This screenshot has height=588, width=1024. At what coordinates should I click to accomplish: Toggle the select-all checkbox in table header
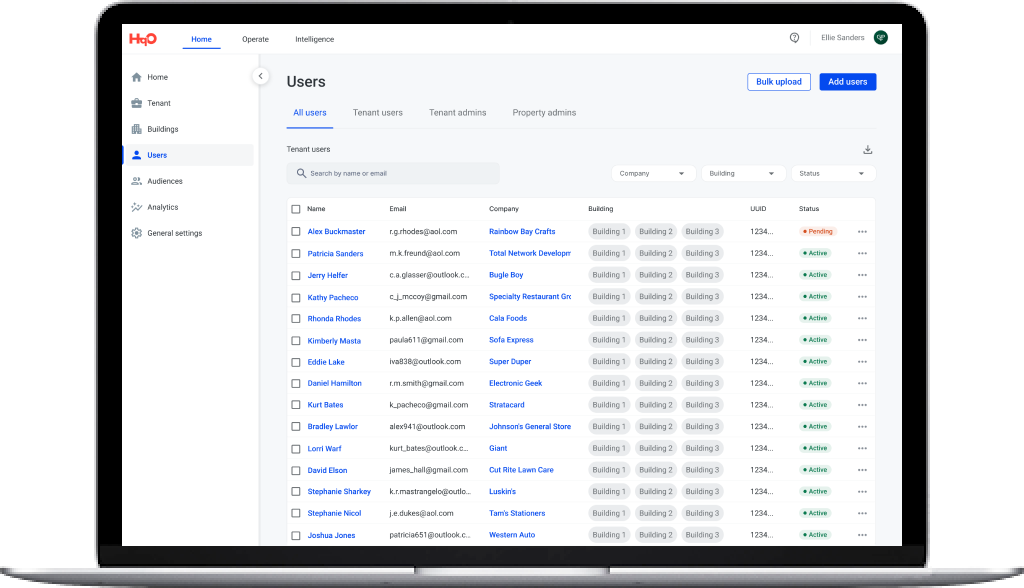point(296,209)
